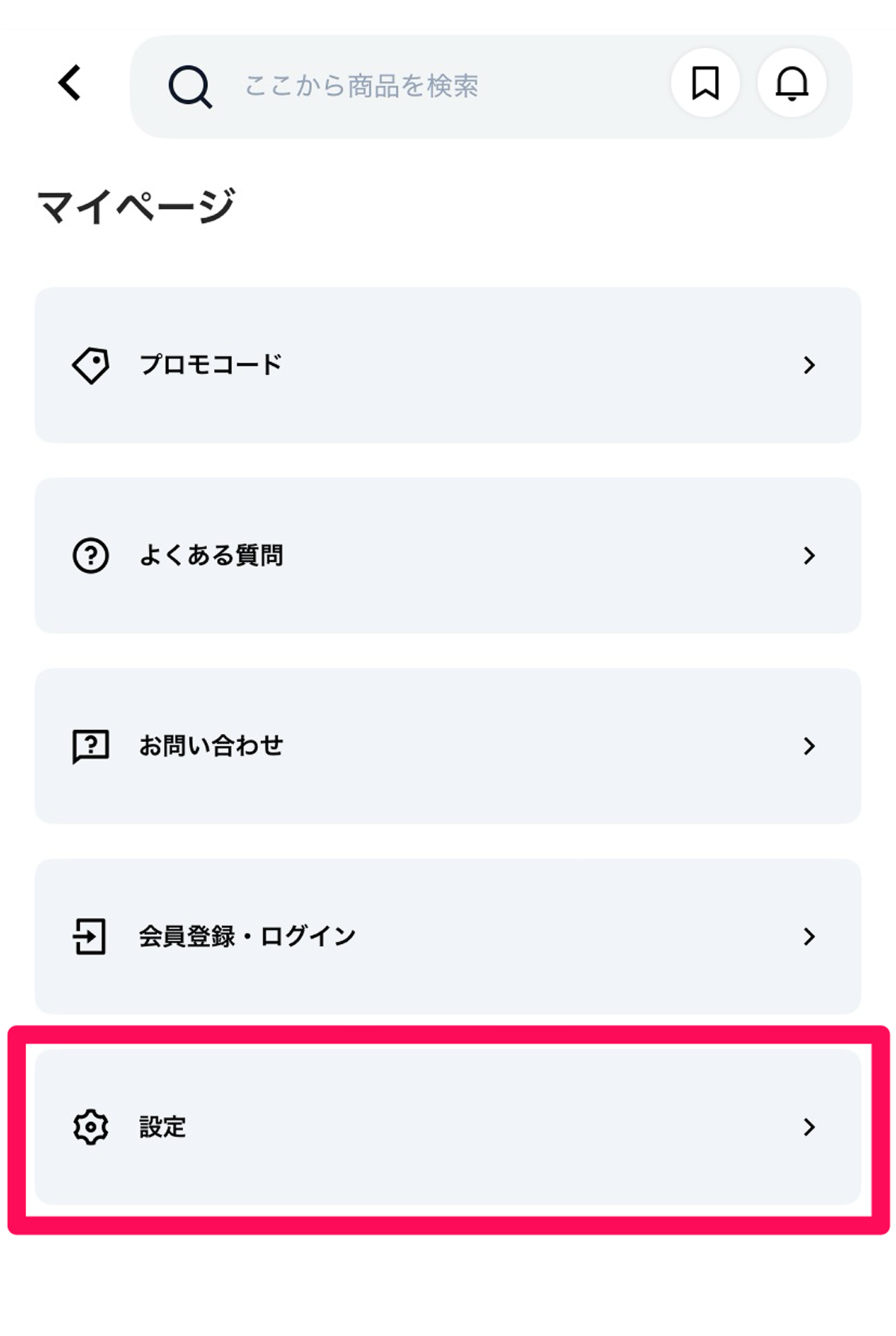Click the login arrow icon
Image resolution: width=896 pixels, height=1336 pixels.
point(90,937)
